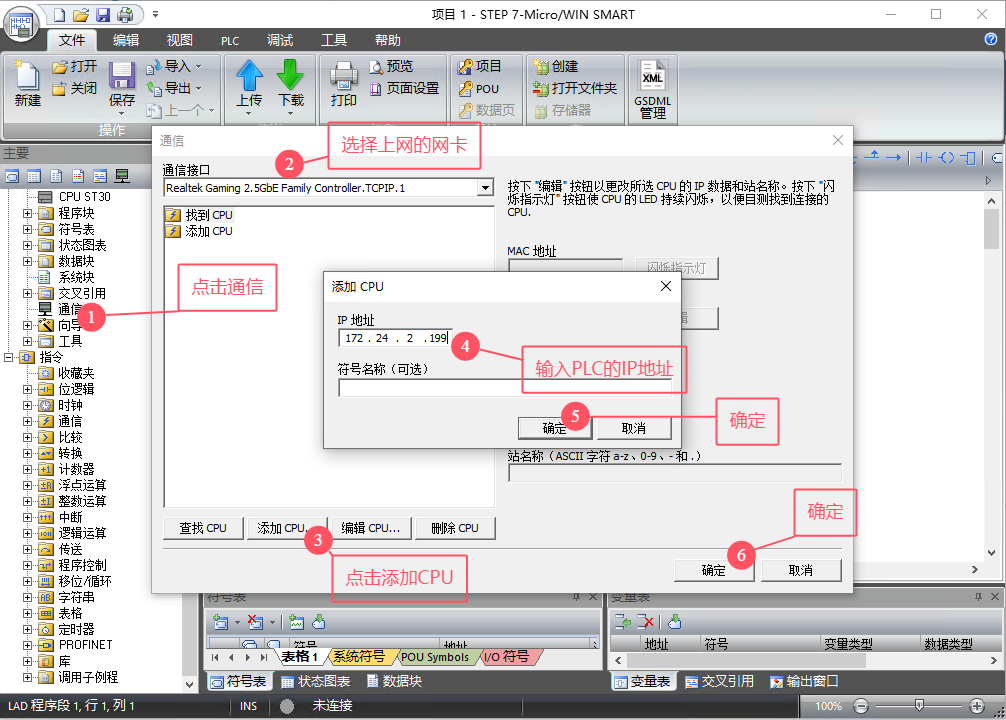The height and width of the screenshot is (720, 1006).
Task: Click the zoom slider handle in status bar
Action: 919,706
